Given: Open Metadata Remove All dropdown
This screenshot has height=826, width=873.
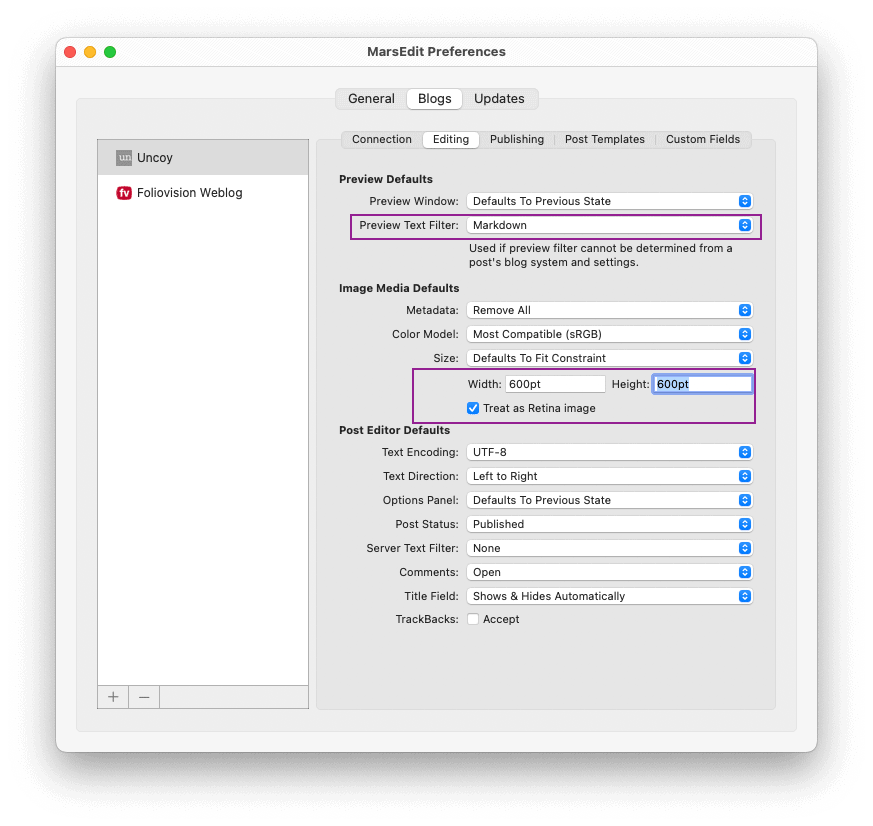Looking at the screenshot, I should (x=610, y=310).
